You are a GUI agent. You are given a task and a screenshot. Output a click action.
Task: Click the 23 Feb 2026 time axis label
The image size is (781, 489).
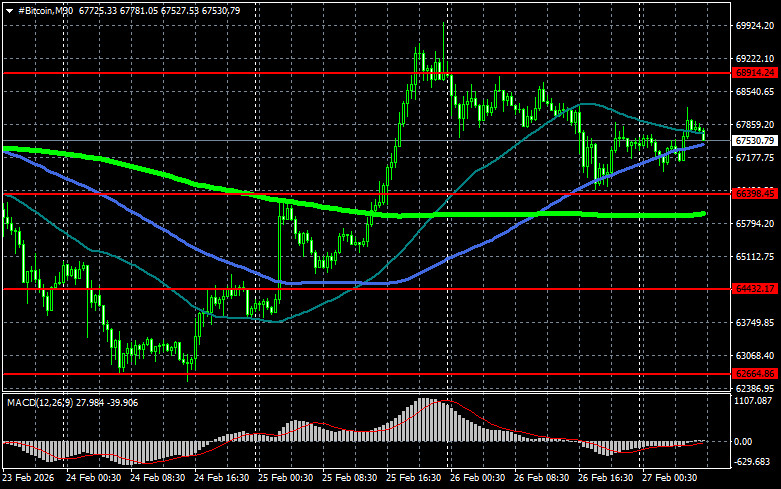tap(28, 478)
